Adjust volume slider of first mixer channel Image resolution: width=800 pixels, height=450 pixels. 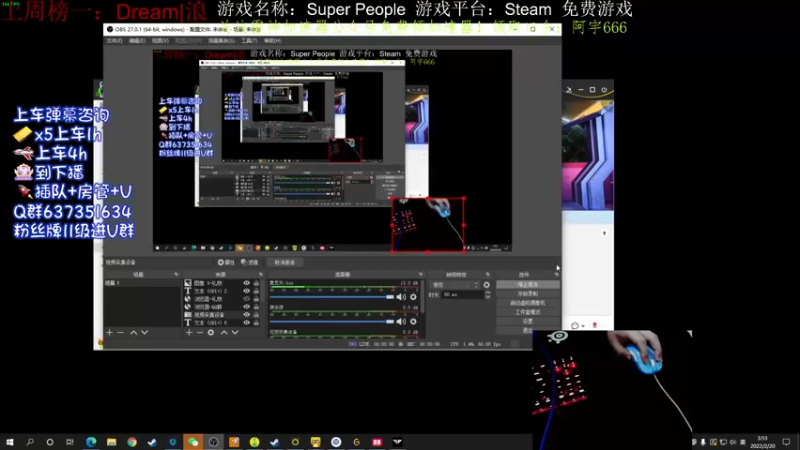click(x=332, y=297)
